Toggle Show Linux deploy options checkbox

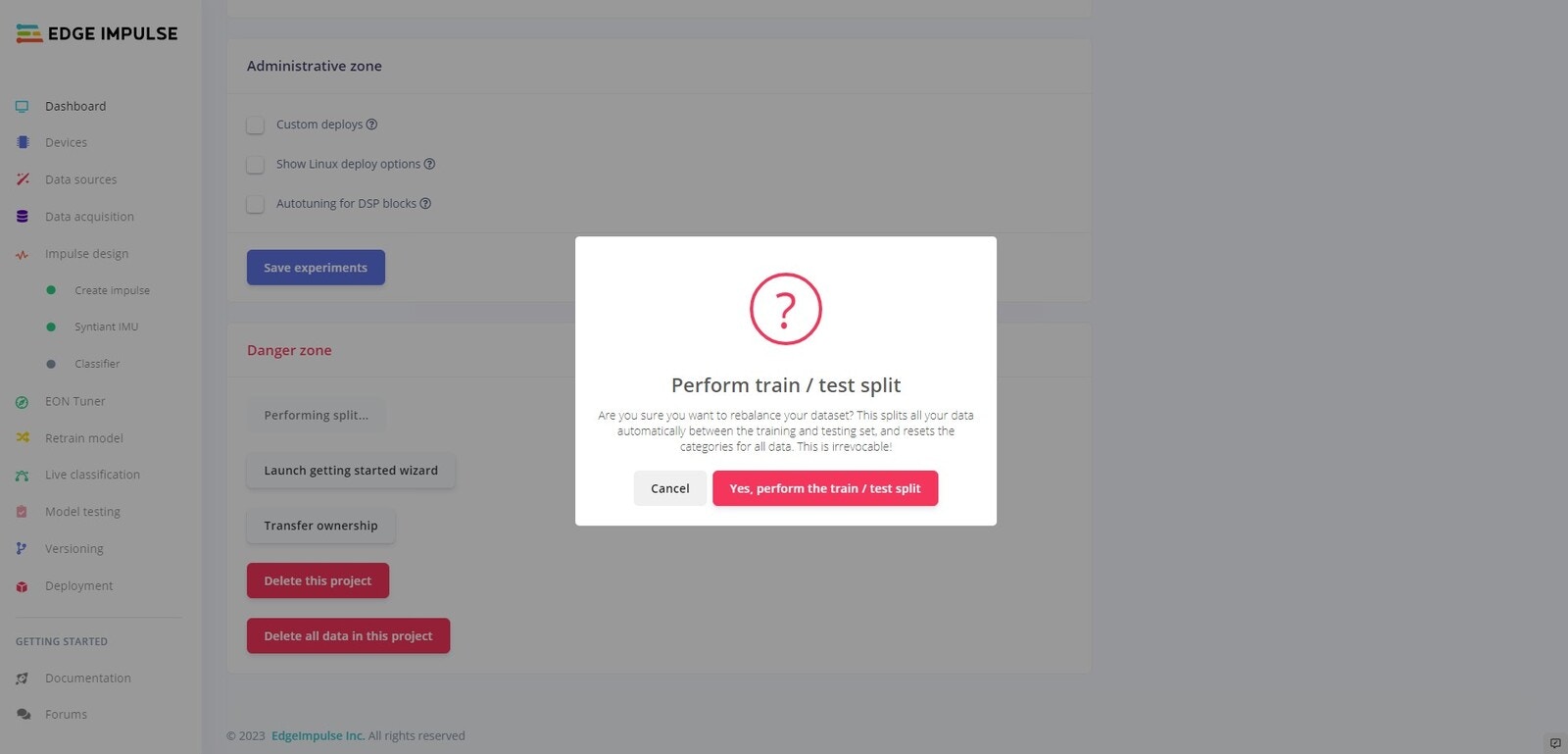pos(256,165)
